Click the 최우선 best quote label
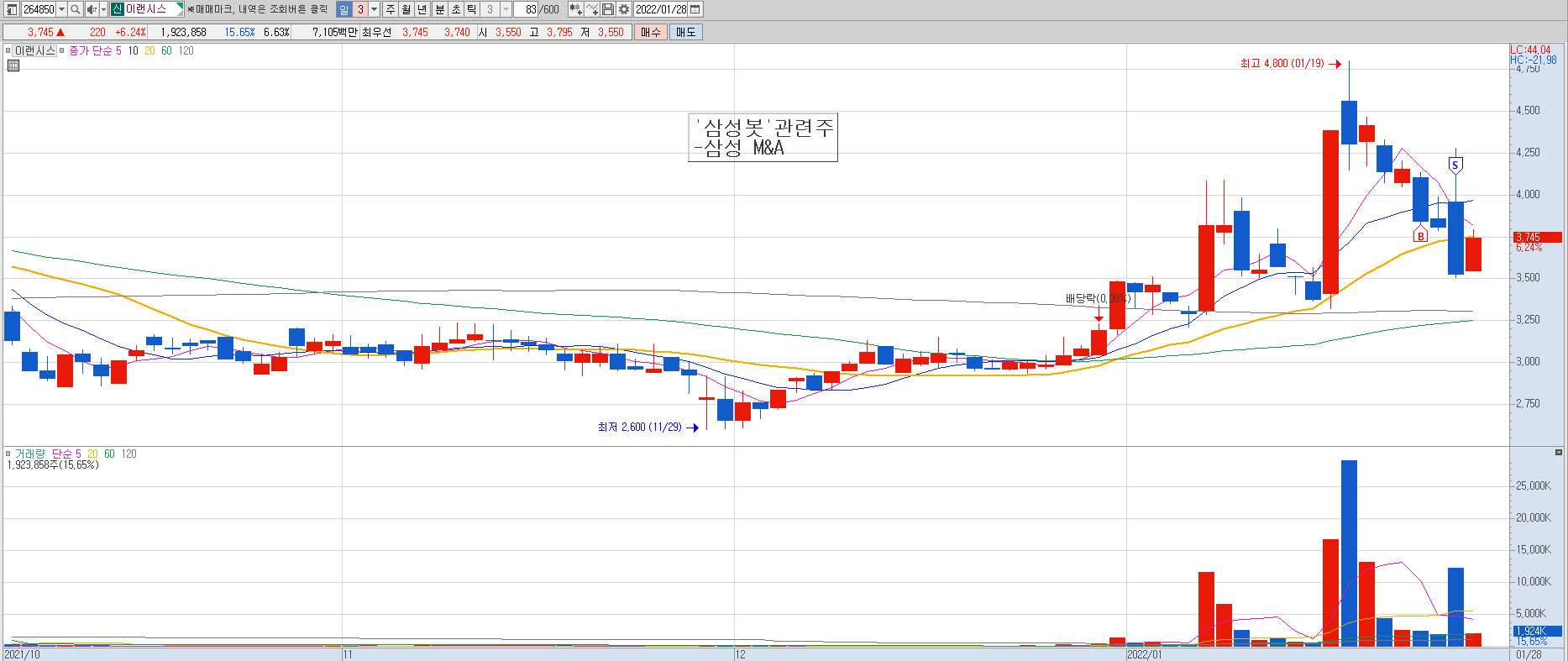1568x661 pixels. tap(376, 32)
